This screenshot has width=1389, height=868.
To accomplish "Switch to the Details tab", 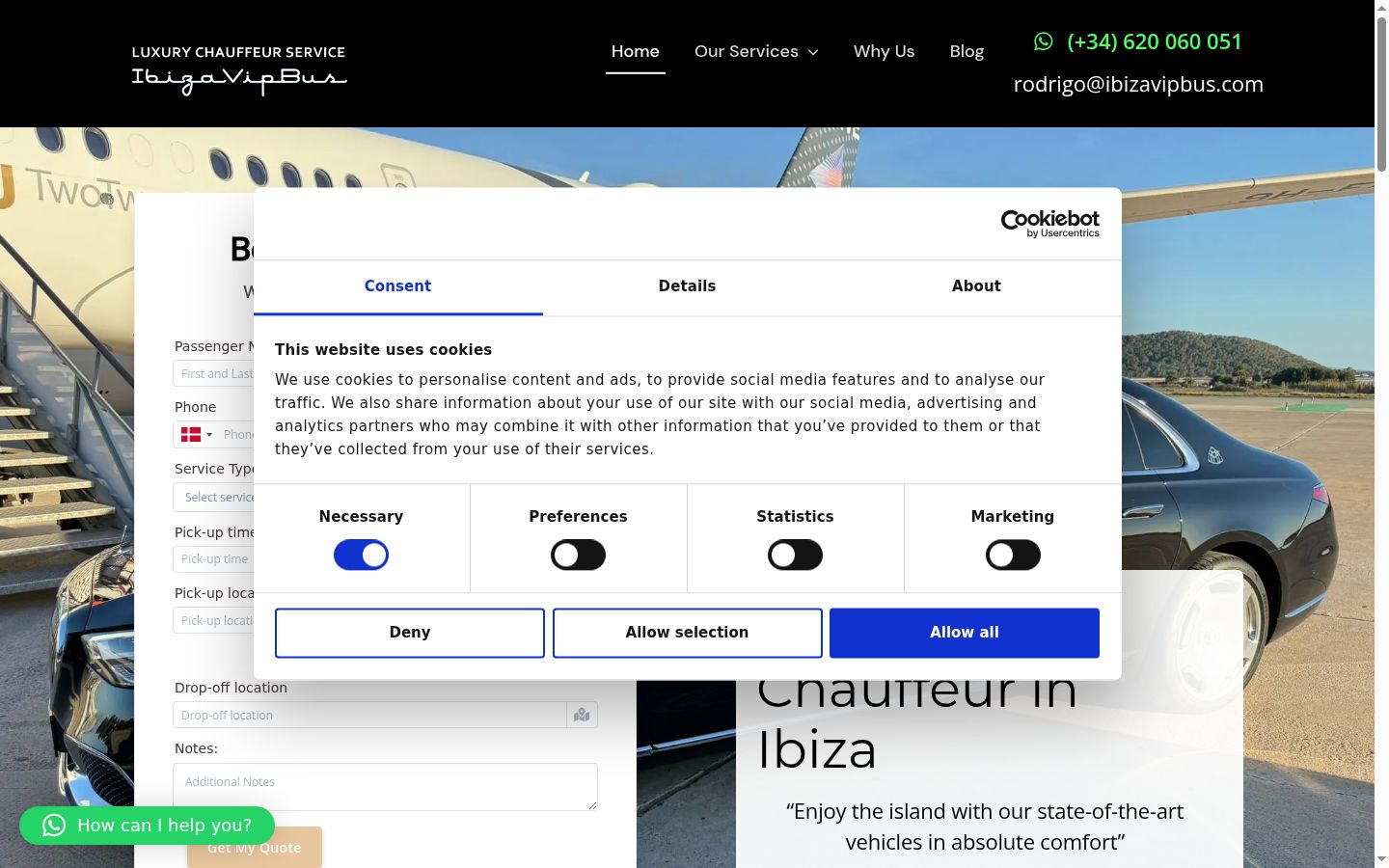I will pyautogui.click(x=687, y=286).
